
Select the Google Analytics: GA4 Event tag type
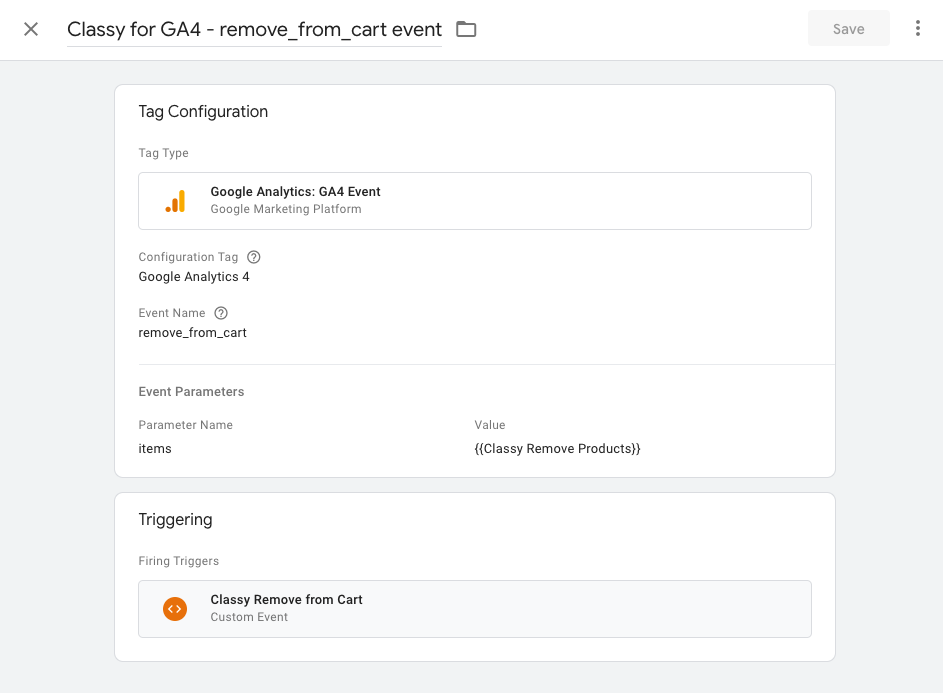(x=475, y=201)
